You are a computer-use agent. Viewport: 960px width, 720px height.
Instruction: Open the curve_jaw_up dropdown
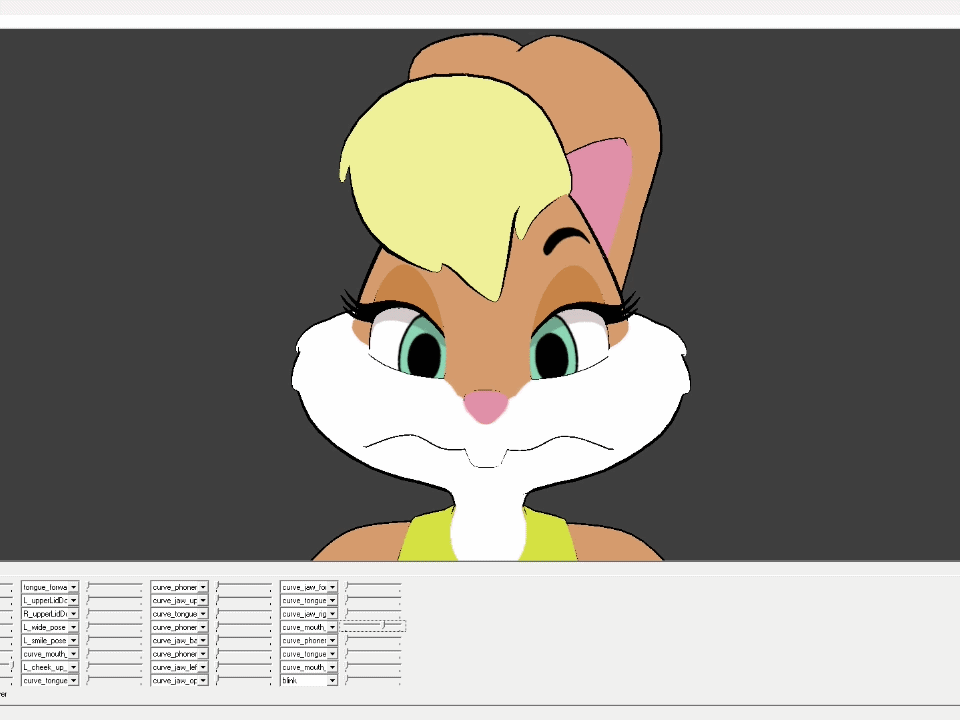tap(179, 600)
